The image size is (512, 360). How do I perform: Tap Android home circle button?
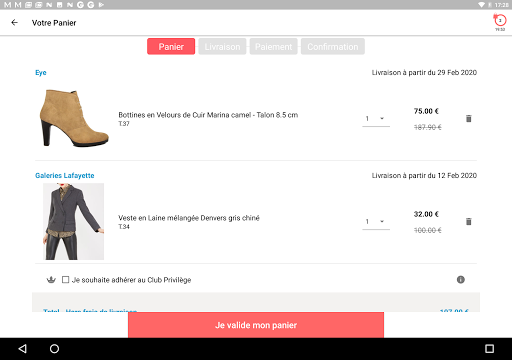54,349
